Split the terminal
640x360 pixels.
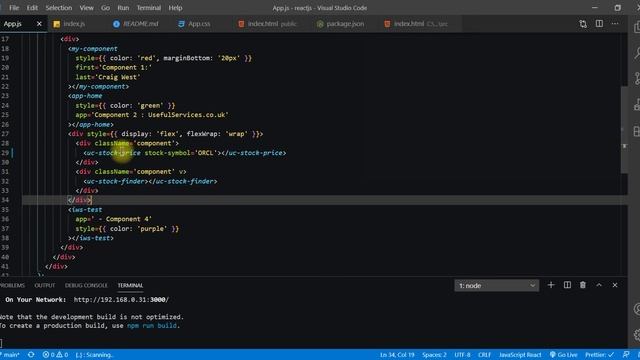click(x=567, y=285)
